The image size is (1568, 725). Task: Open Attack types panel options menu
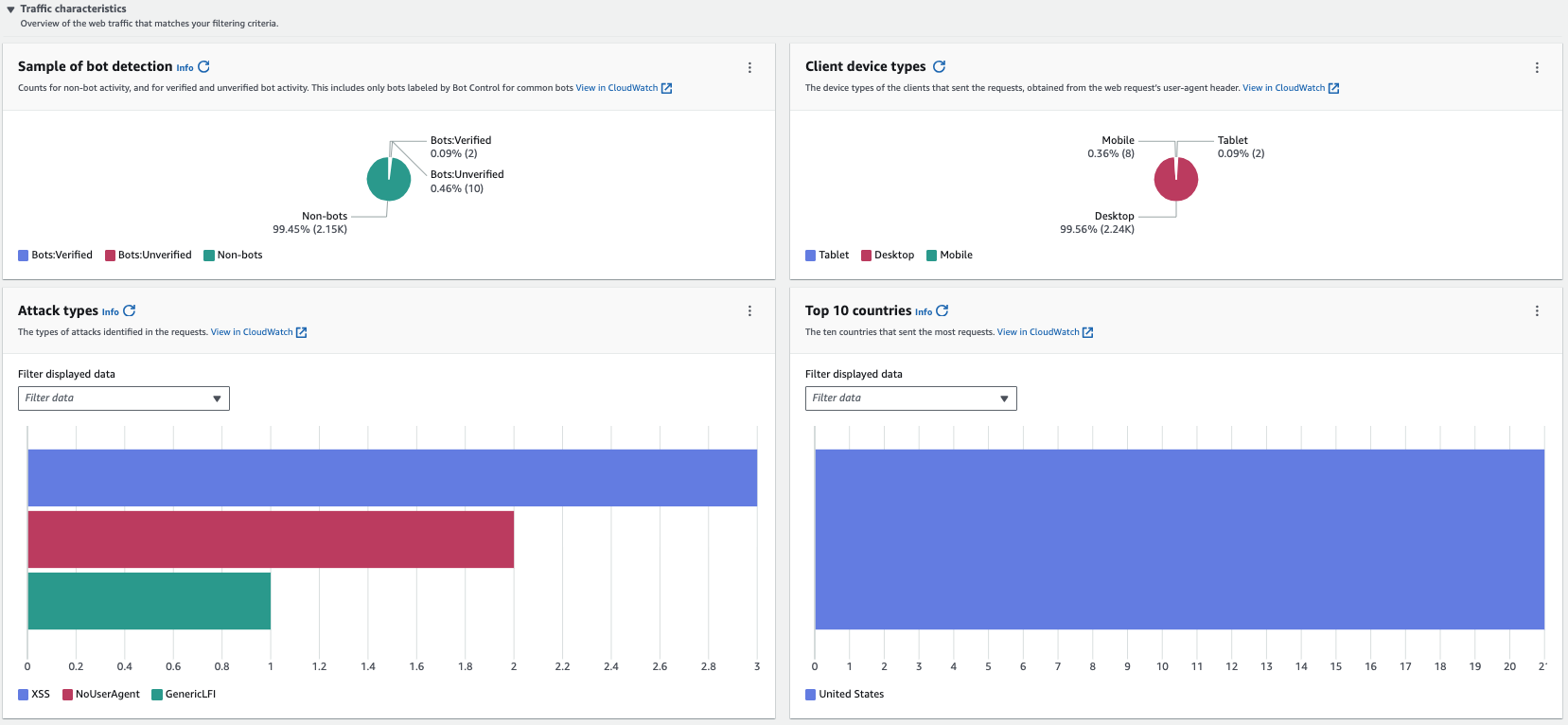(749, 311)
